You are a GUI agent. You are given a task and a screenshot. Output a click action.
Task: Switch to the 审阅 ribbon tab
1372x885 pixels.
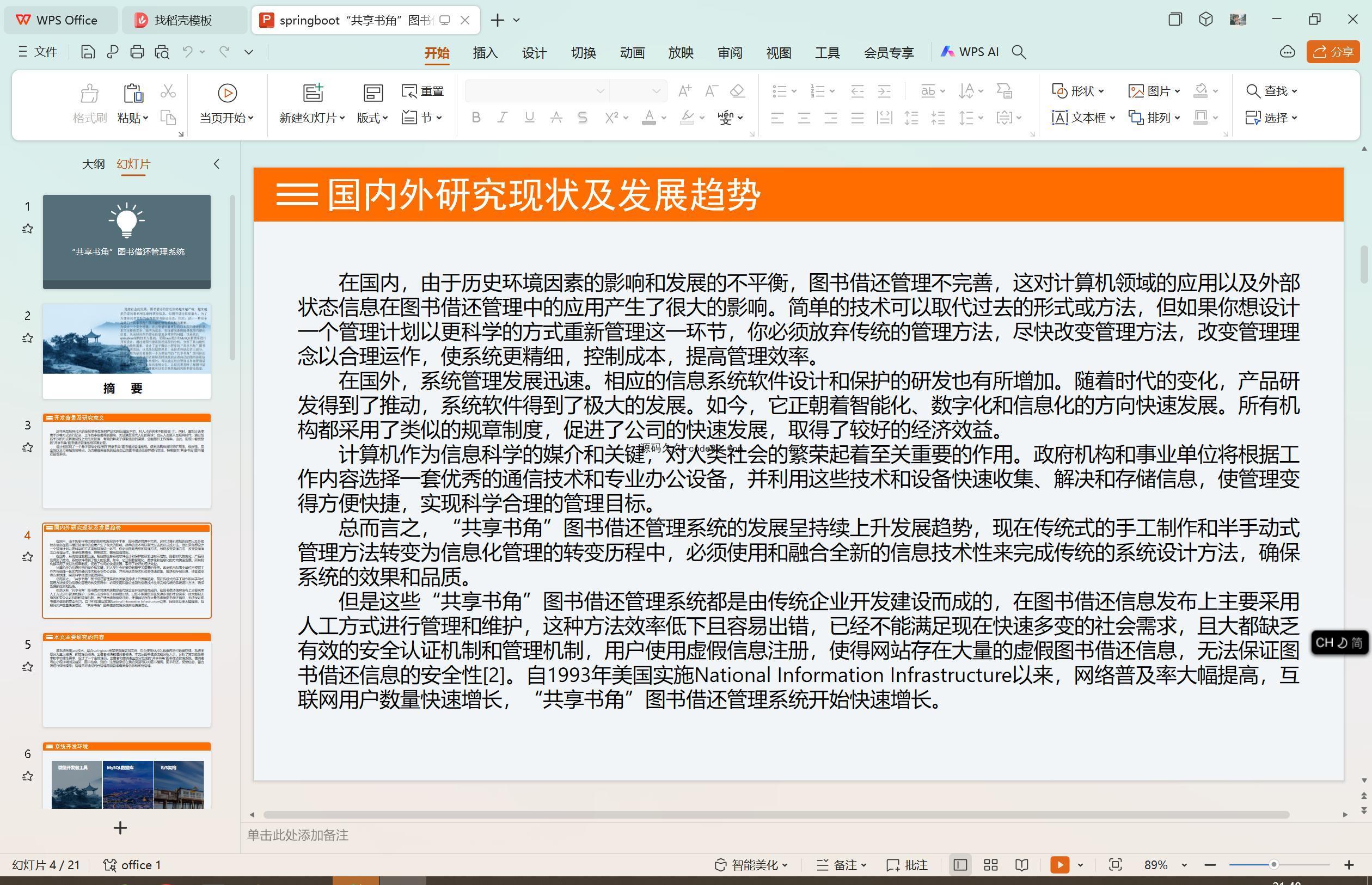730,53
